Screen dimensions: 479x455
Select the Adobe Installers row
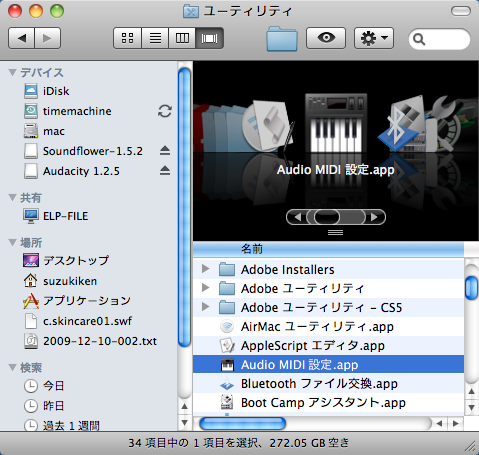[x=328, y=269]
